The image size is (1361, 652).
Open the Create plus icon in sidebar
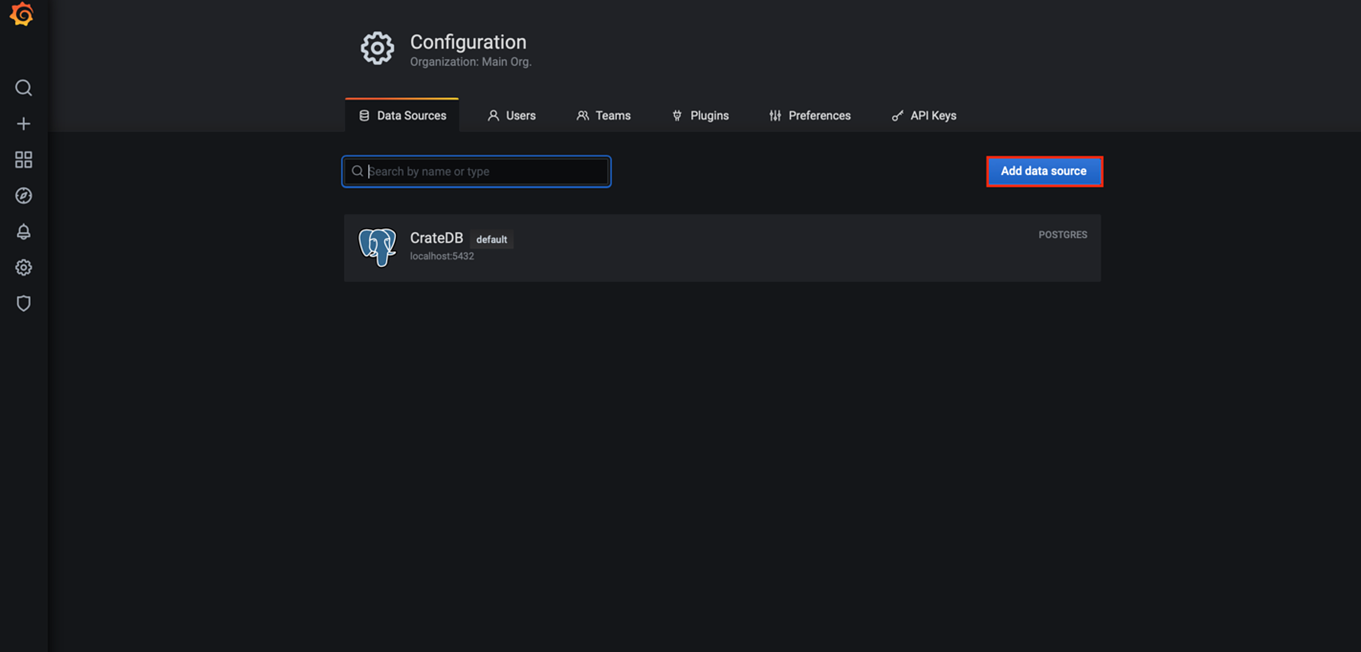click(x=23, y=124)
